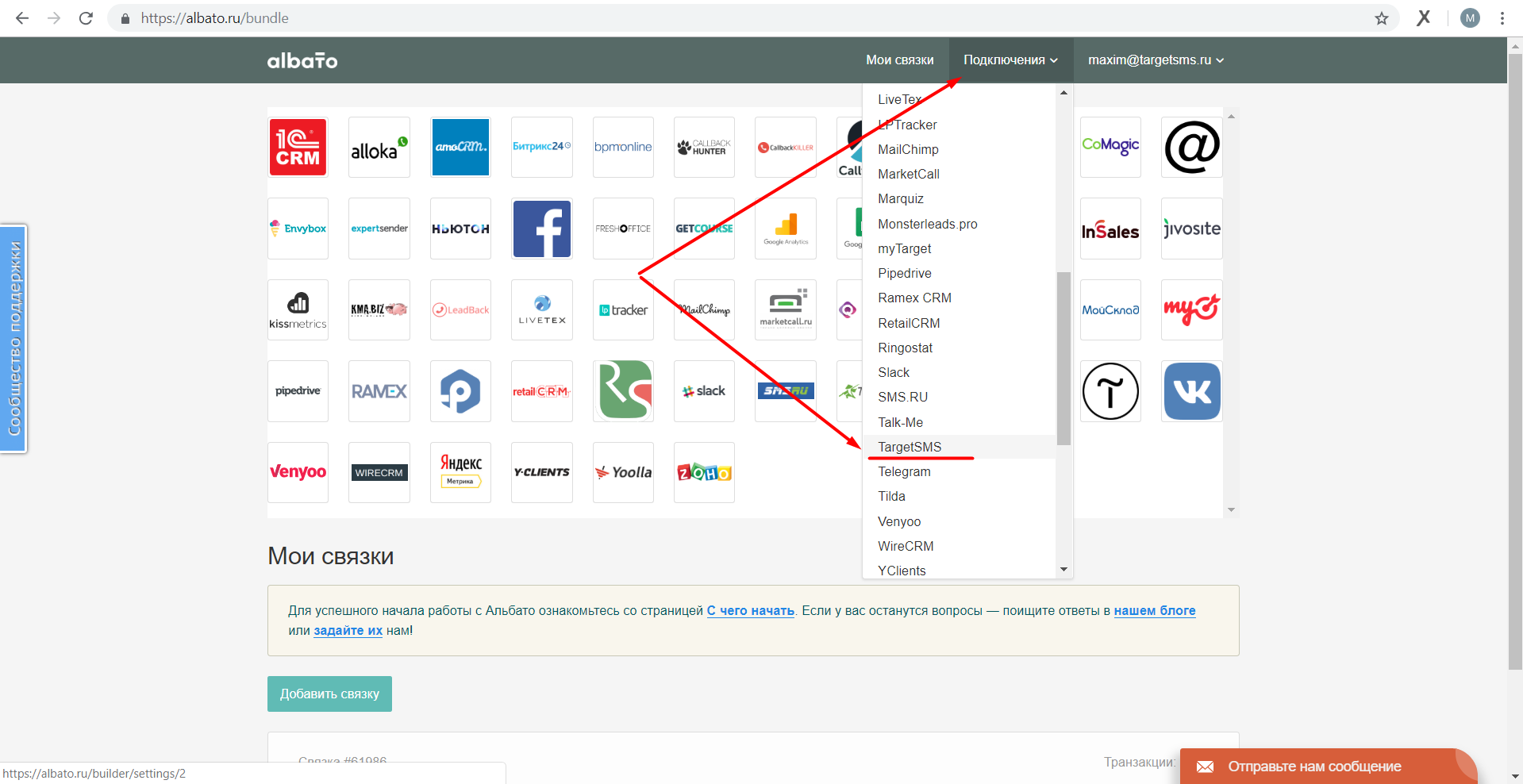This screenshot has width=1523, height=784.
Task: Select the ZOHO logo tile
Action: [704, 472]
